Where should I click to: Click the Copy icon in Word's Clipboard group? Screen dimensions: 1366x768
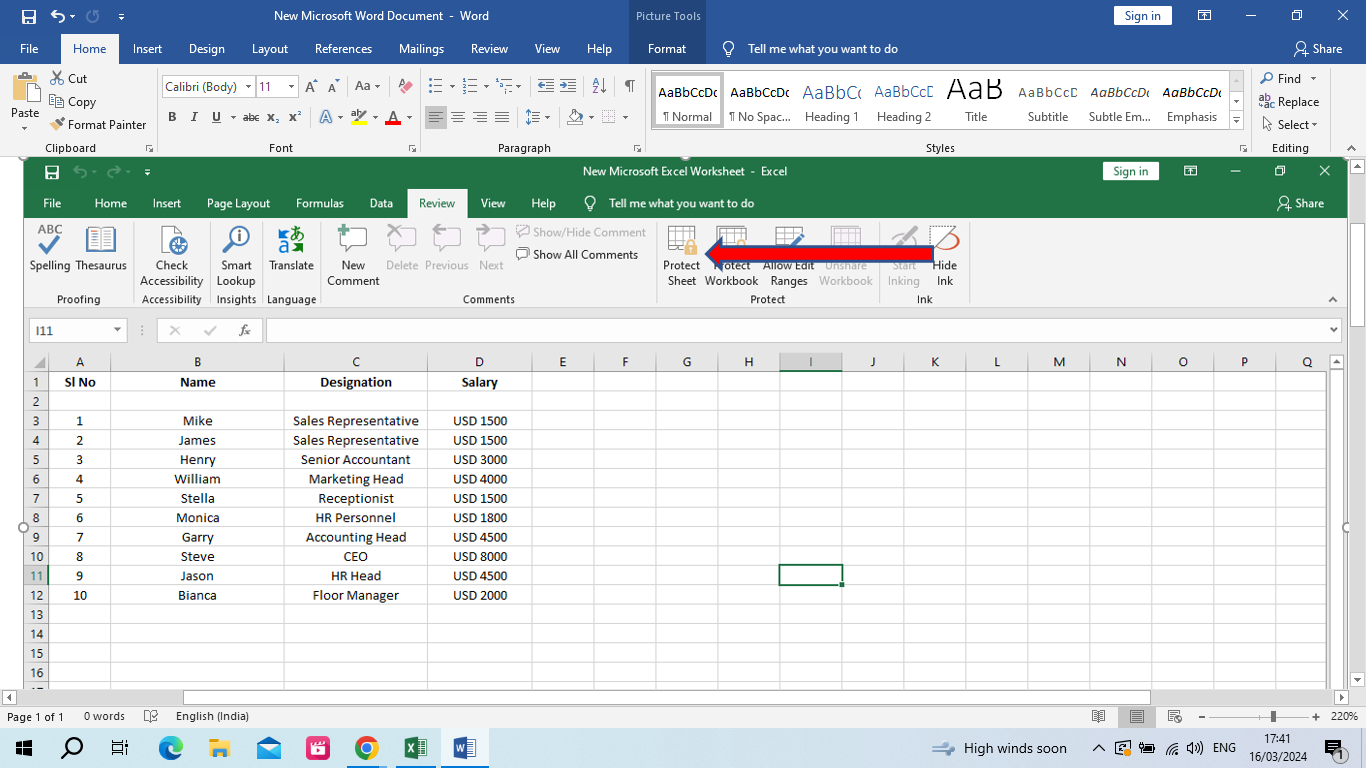[x=57, y=101]
